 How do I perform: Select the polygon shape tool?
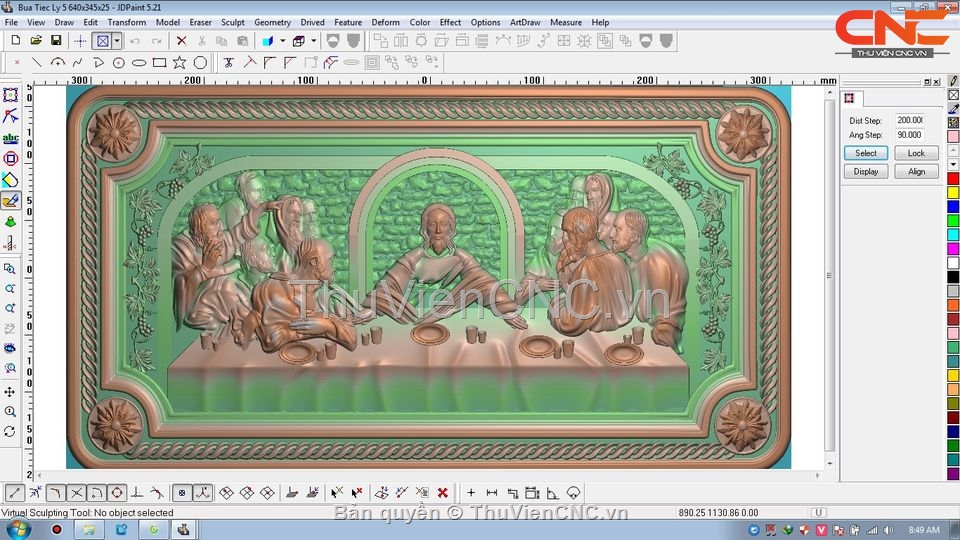[x=200, y=62]
